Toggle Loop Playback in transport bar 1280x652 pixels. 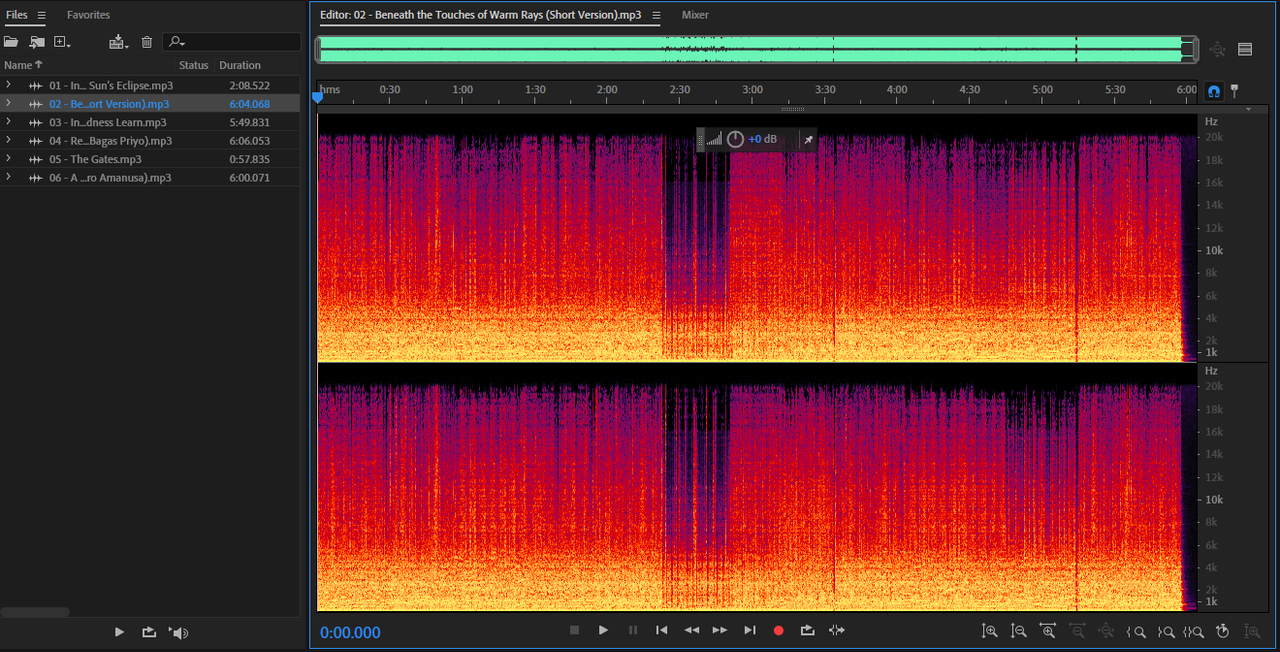808,630
